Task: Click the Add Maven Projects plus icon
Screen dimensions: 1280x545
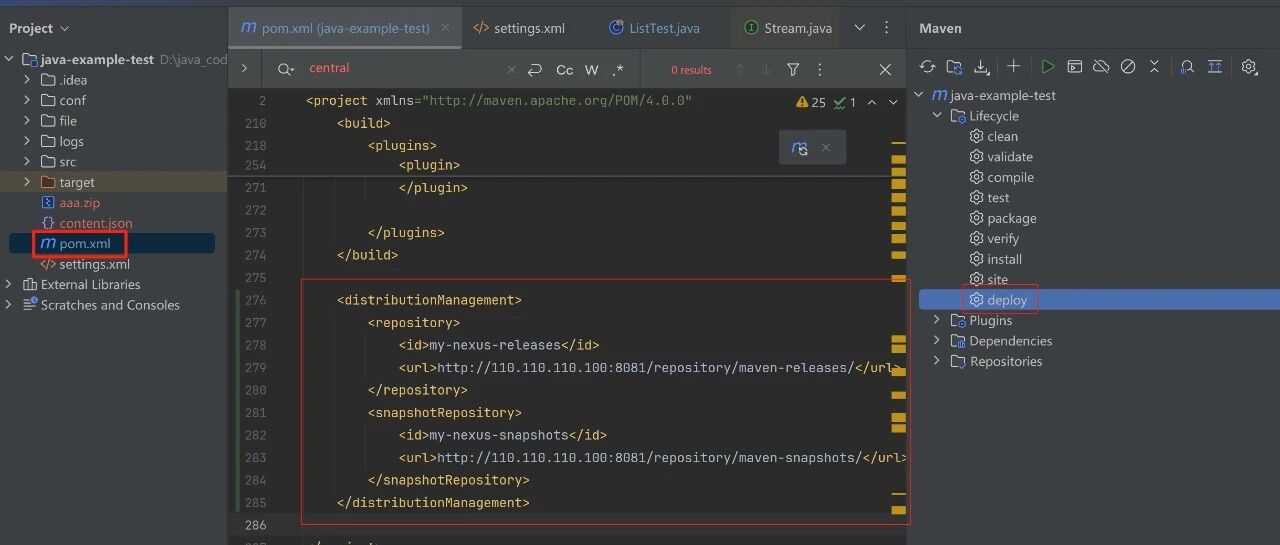Action: click(1013, 67)
